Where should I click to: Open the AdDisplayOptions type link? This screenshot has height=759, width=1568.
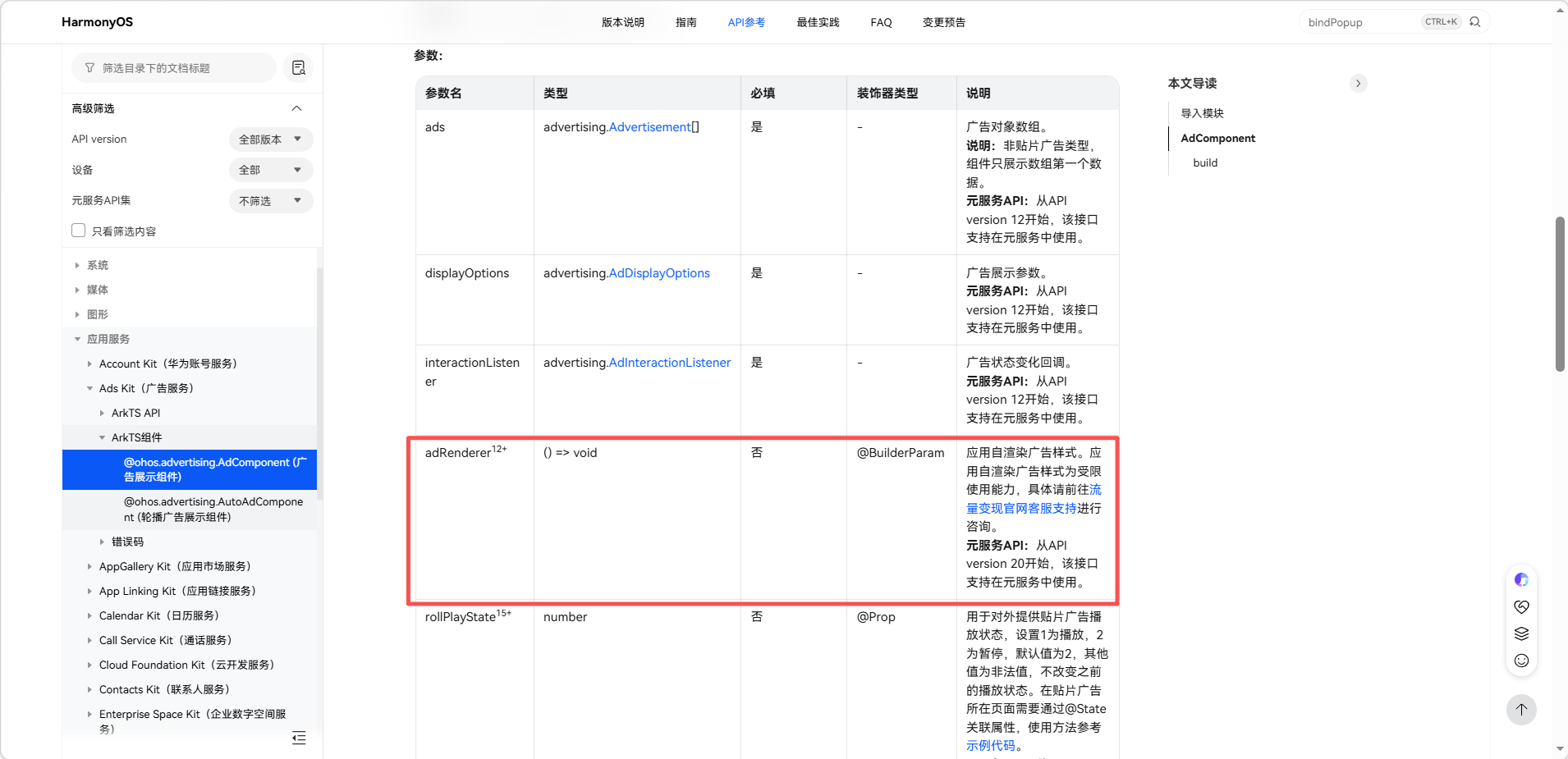tap(658, 273)
